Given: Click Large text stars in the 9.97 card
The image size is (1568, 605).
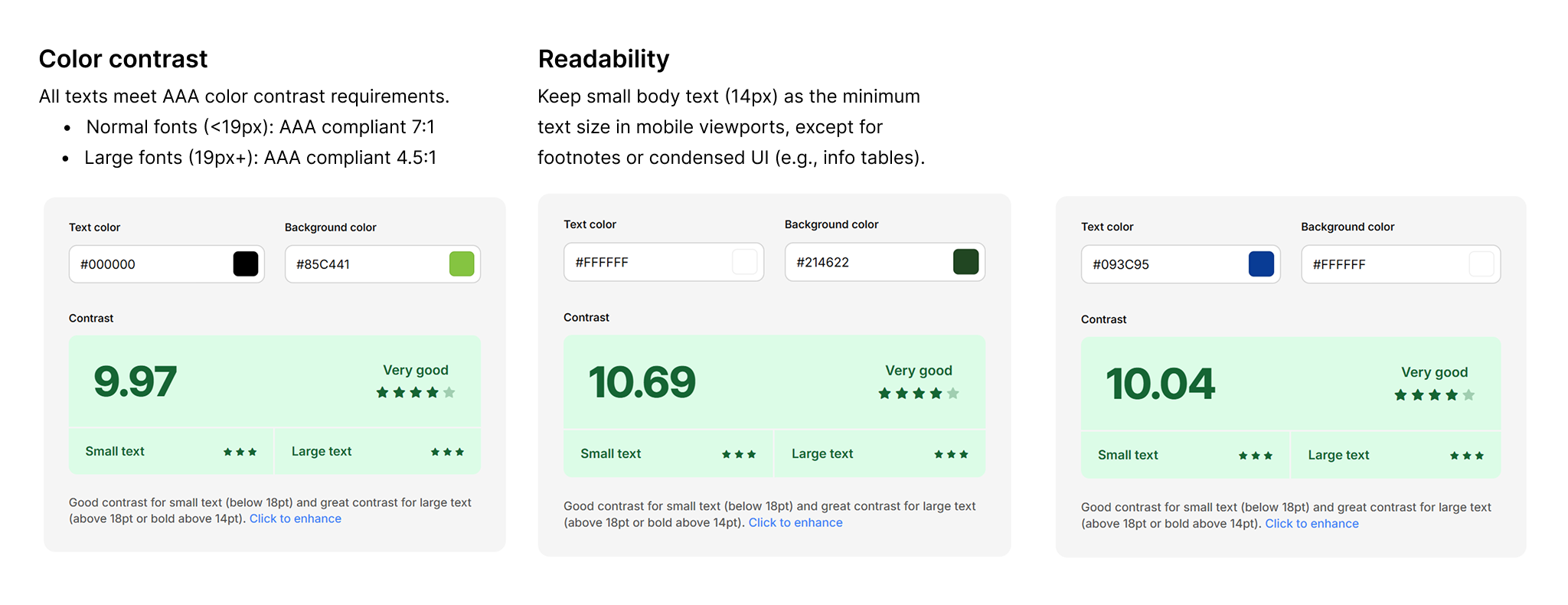Looking at the screenshot, I should pos(447,452).
